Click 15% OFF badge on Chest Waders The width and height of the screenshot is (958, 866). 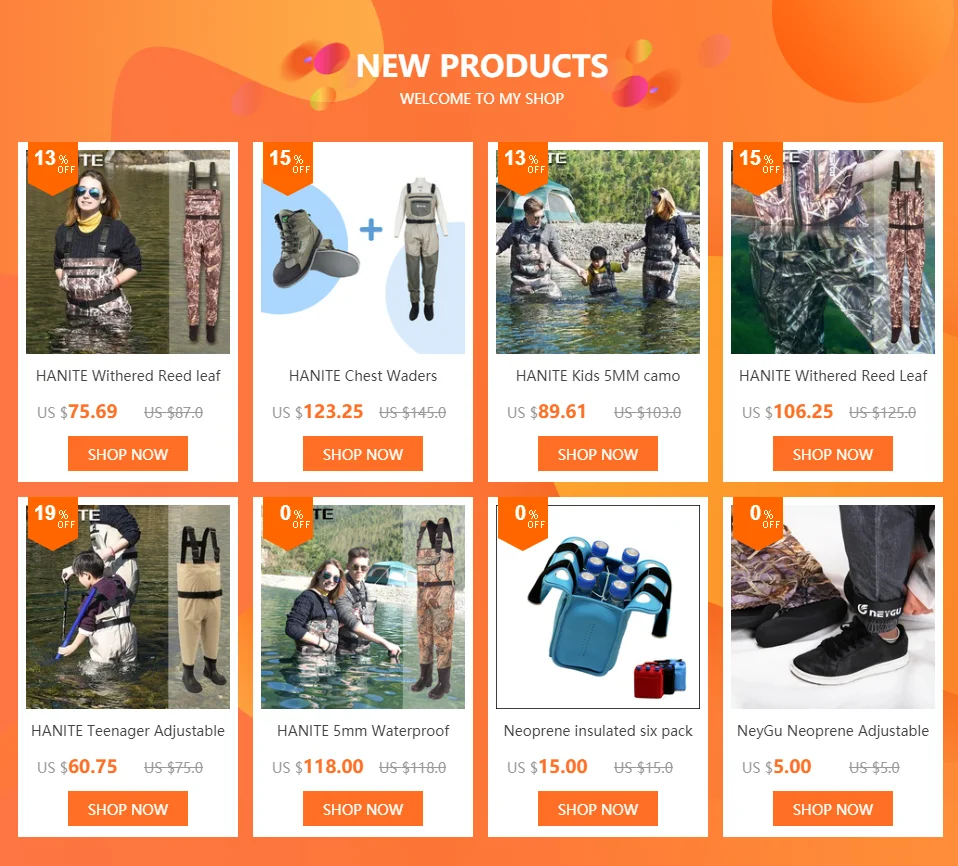coord(288,167)
